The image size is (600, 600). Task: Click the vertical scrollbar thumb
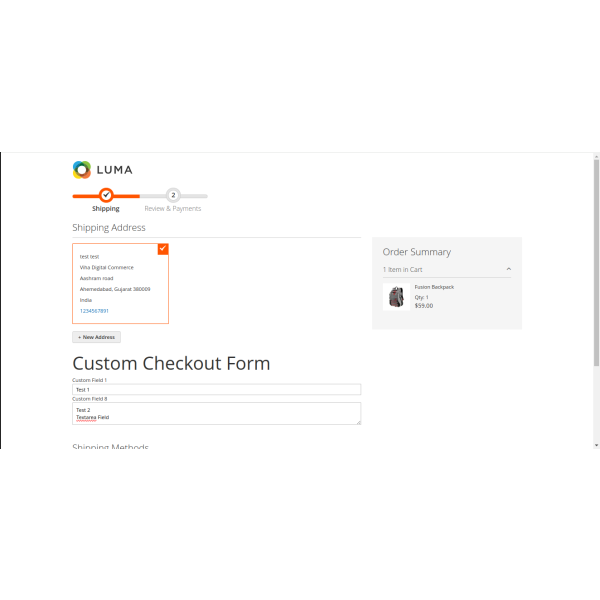tap(597, 260)
